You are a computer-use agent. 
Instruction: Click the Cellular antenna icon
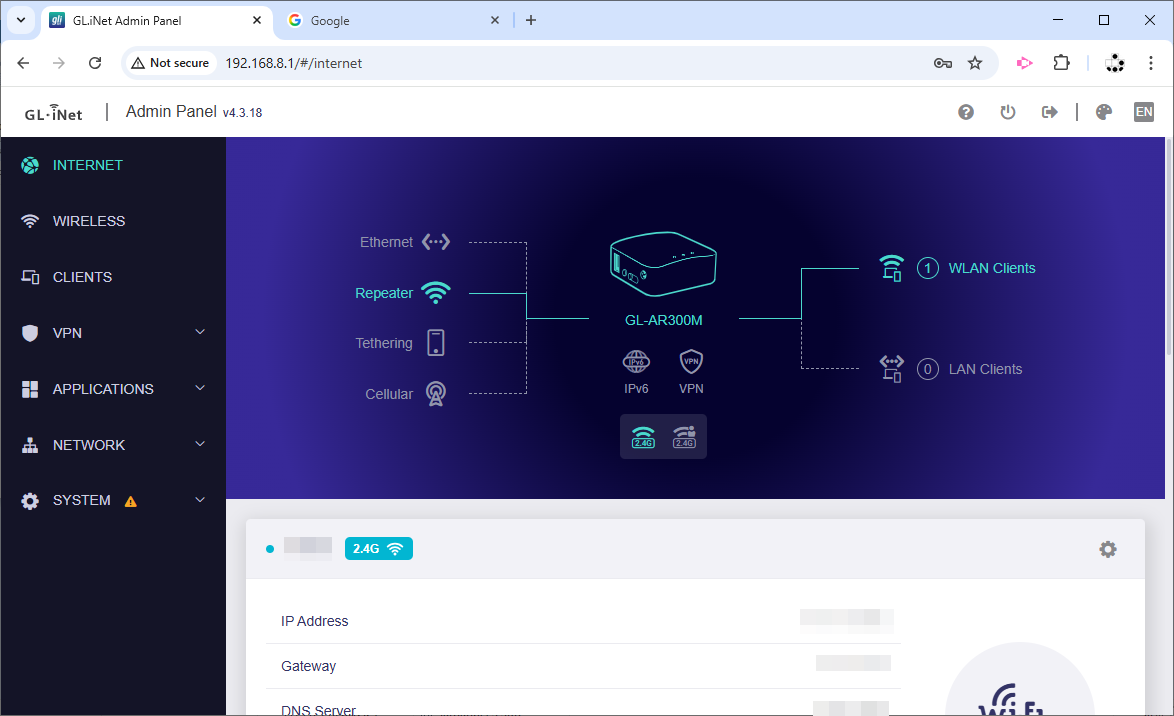click(x=435, y=394)
